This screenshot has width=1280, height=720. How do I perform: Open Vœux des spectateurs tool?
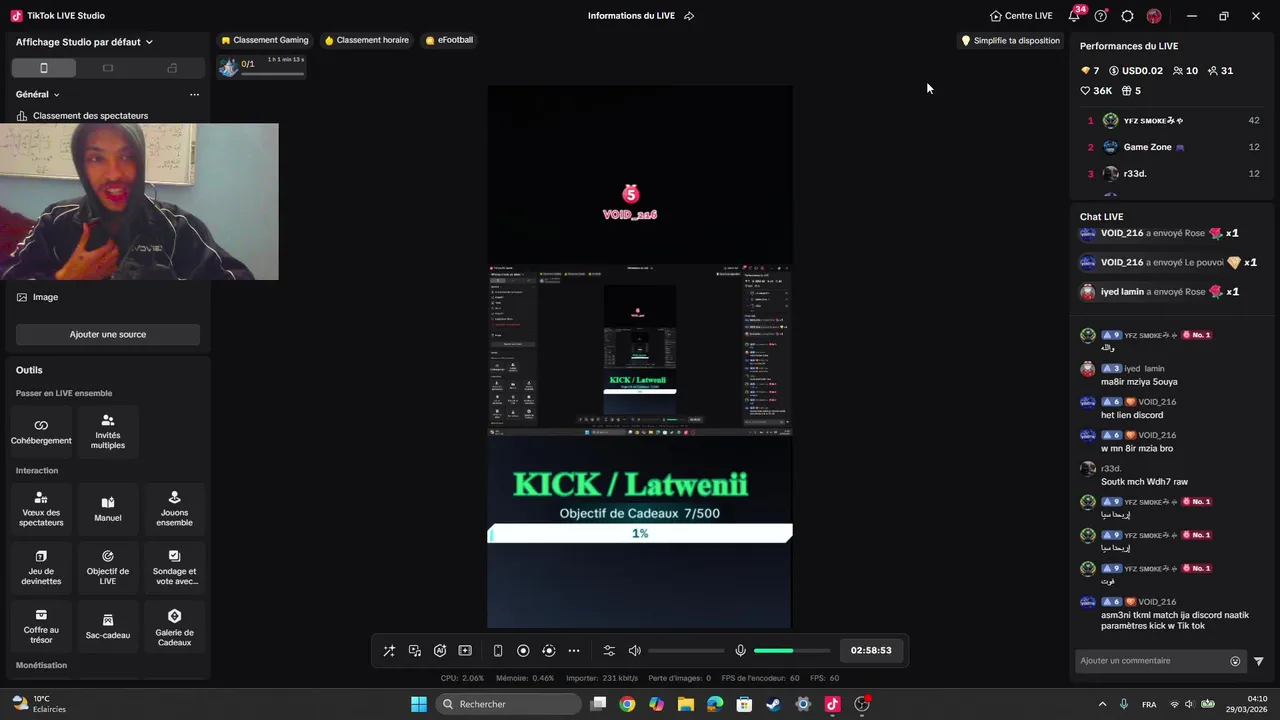click(41, 509)
